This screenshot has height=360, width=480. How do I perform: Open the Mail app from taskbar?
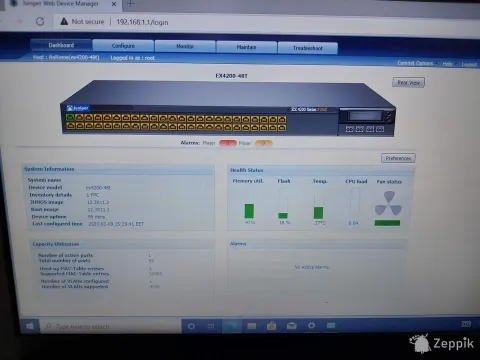[292, 326]
